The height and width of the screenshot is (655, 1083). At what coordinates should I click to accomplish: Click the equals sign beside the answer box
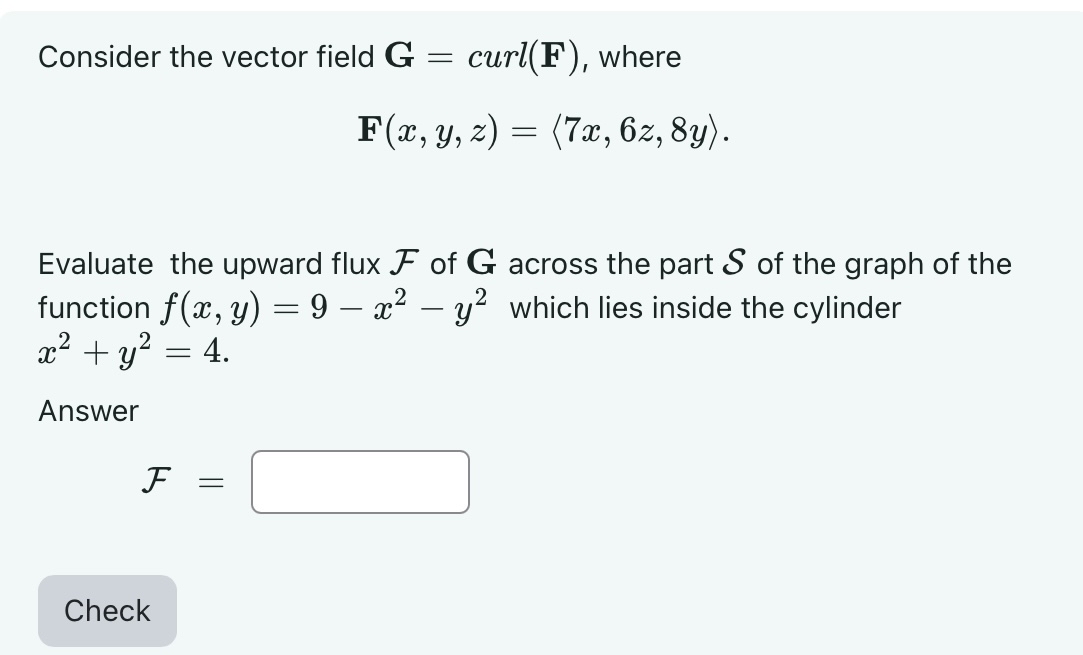coord(211,481)
